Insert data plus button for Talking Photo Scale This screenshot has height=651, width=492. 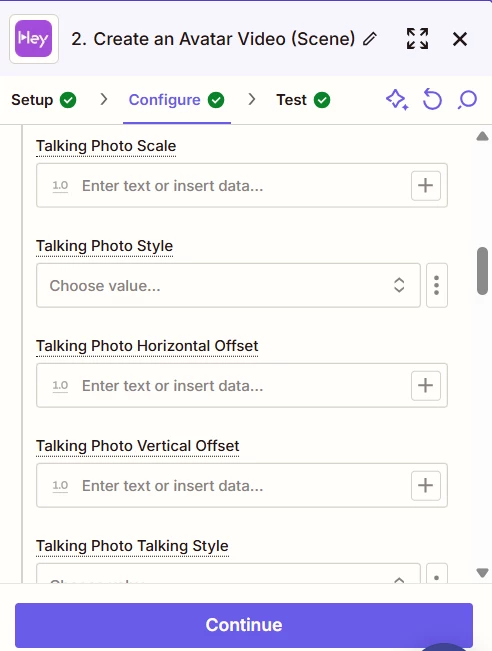[x=426, y=186]
